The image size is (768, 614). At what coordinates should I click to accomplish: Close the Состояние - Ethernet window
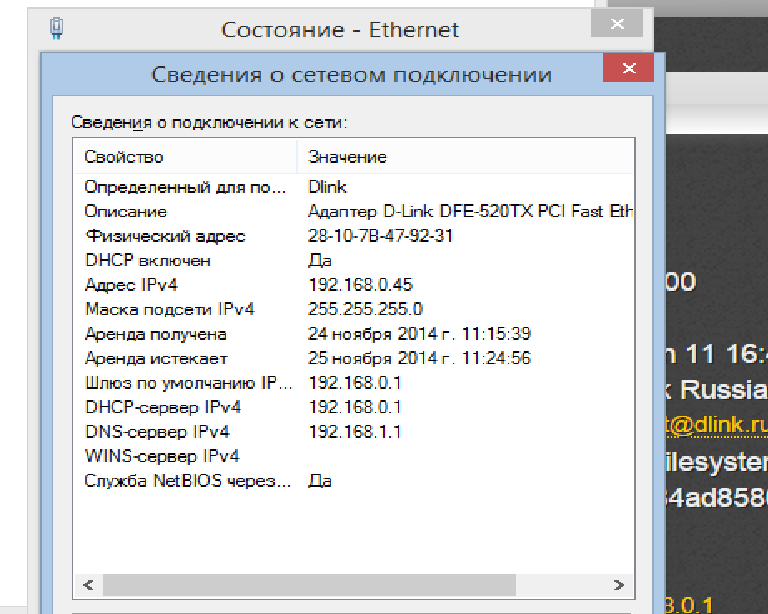[617, 23]
